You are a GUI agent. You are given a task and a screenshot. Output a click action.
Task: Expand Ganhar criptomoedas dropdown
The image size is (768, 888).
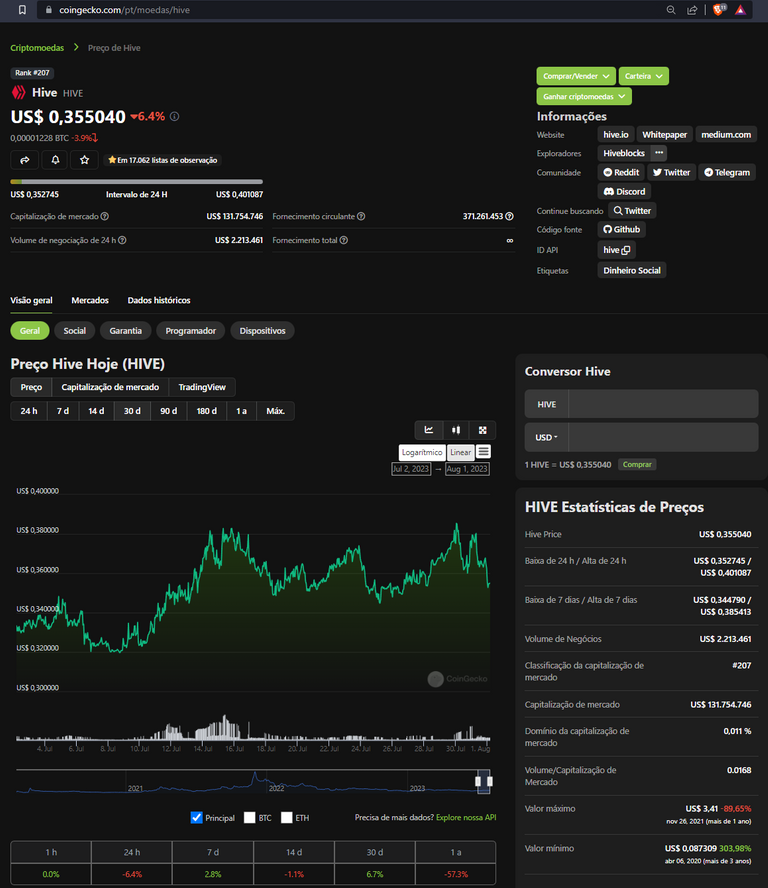click(584, 96)
